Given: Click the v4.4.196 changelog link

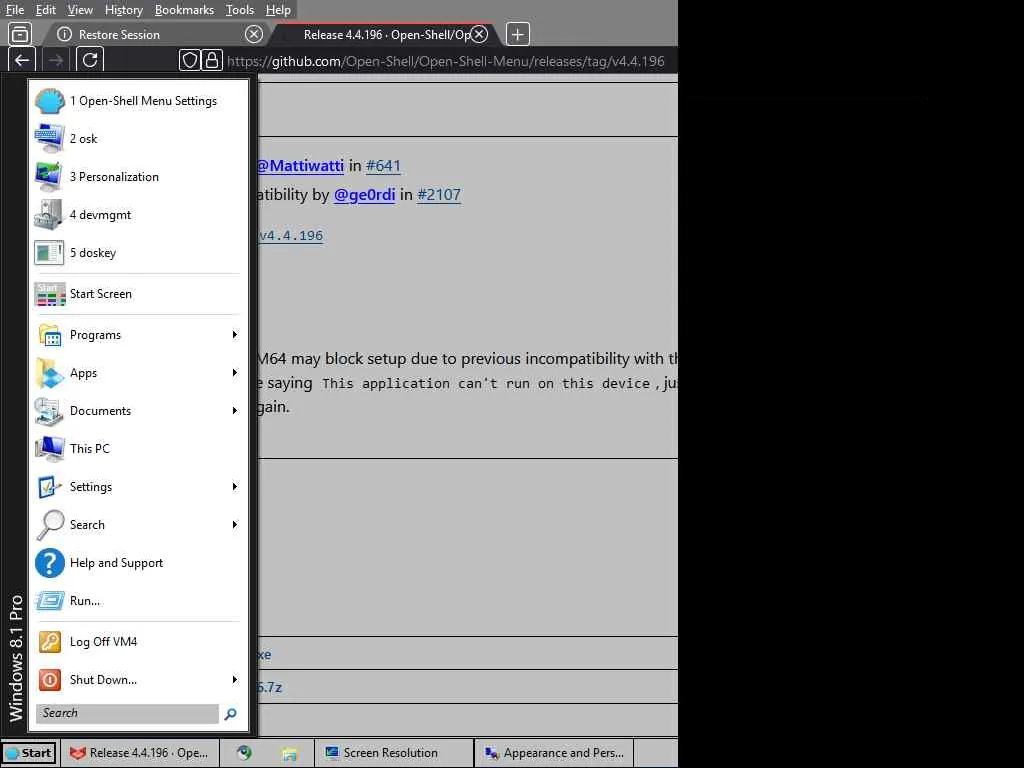Looking at the screenshot, I should [291, 236].
